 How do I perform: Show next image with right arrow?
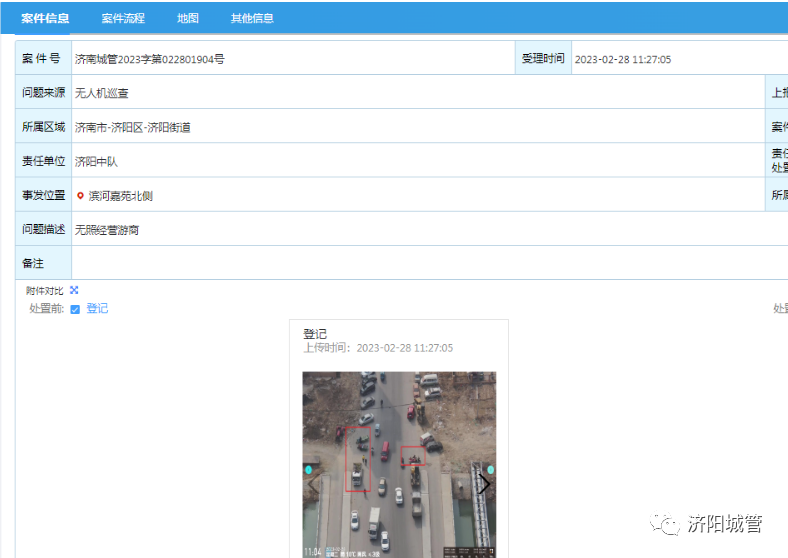pos(485,484)
